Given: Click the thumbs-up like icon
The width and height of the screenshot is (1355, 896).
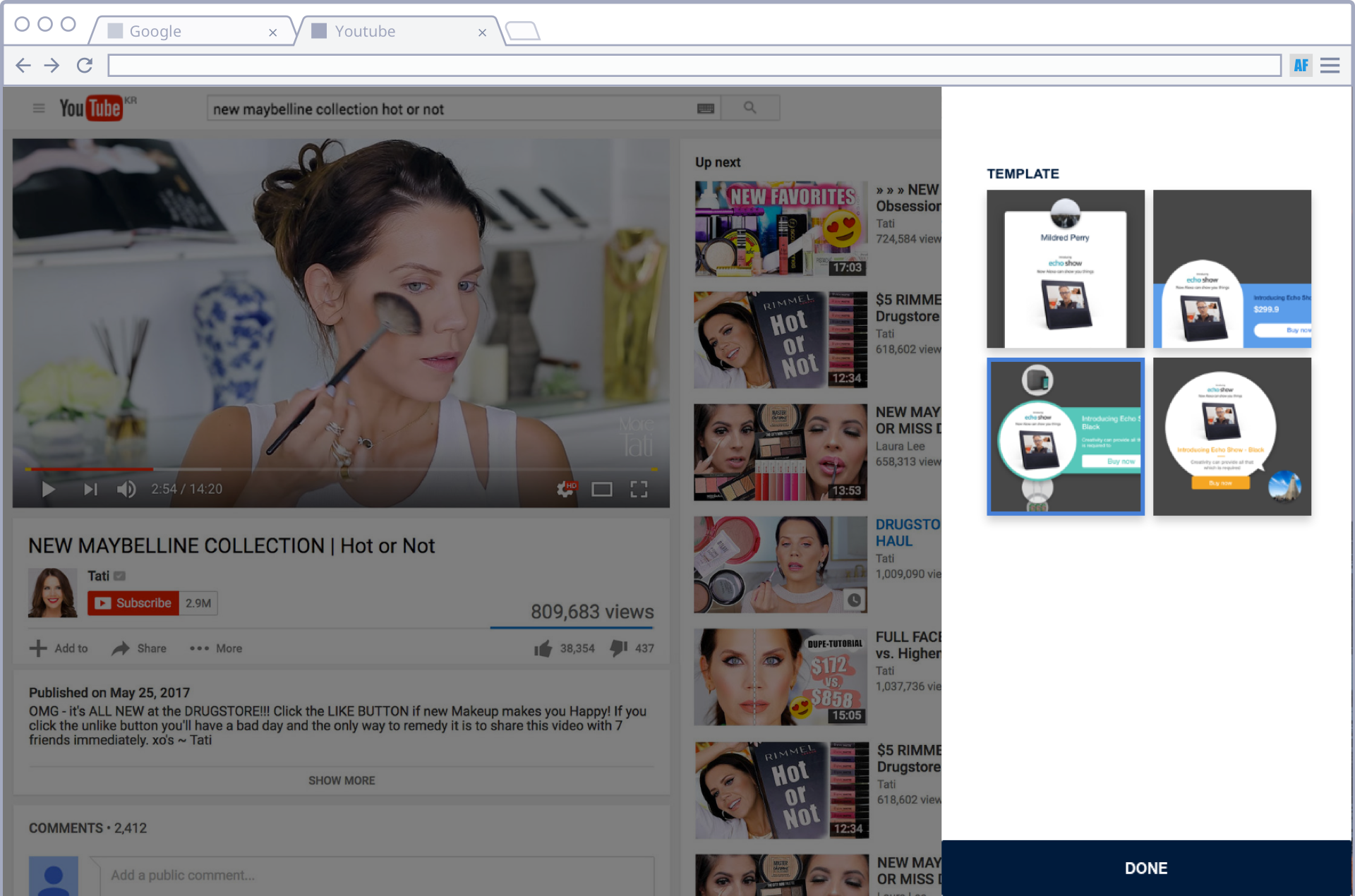Looking at the screenshot, I should (543, 648).
